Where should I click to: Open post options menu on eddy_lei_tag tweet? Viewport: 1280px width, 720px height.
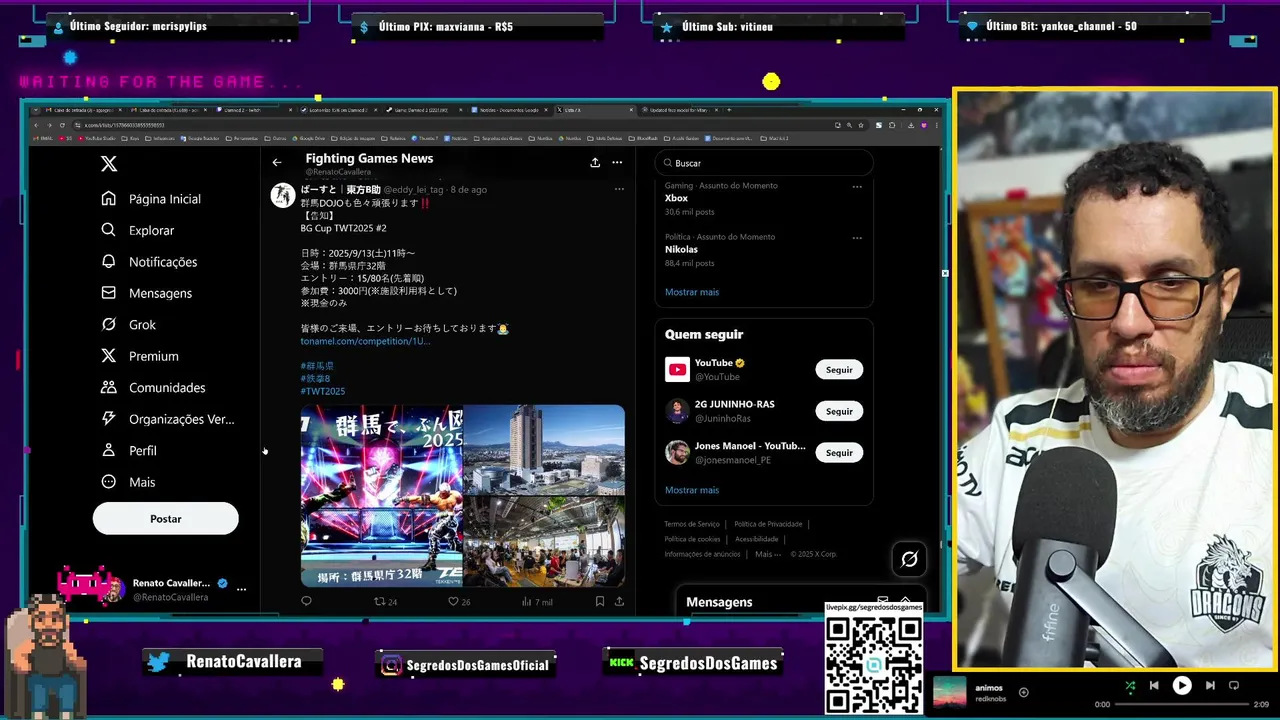click(619, 189)
